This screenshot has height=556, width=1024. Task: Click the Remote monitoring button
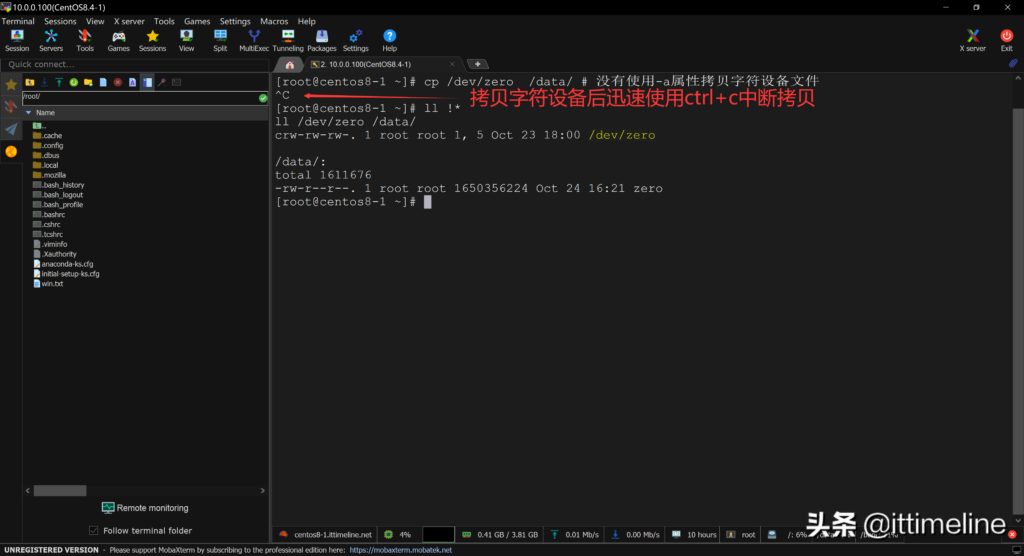tap(145, 508)
